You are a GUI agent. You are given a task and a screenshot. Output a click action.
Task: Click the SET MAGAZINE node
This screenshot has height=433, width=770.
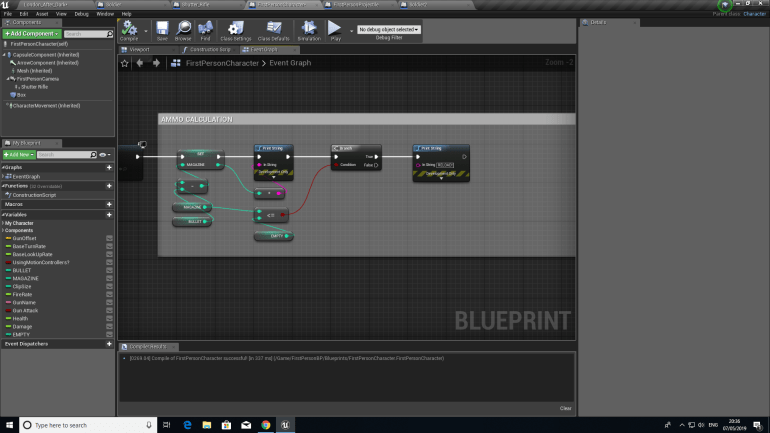click(200, 160)
